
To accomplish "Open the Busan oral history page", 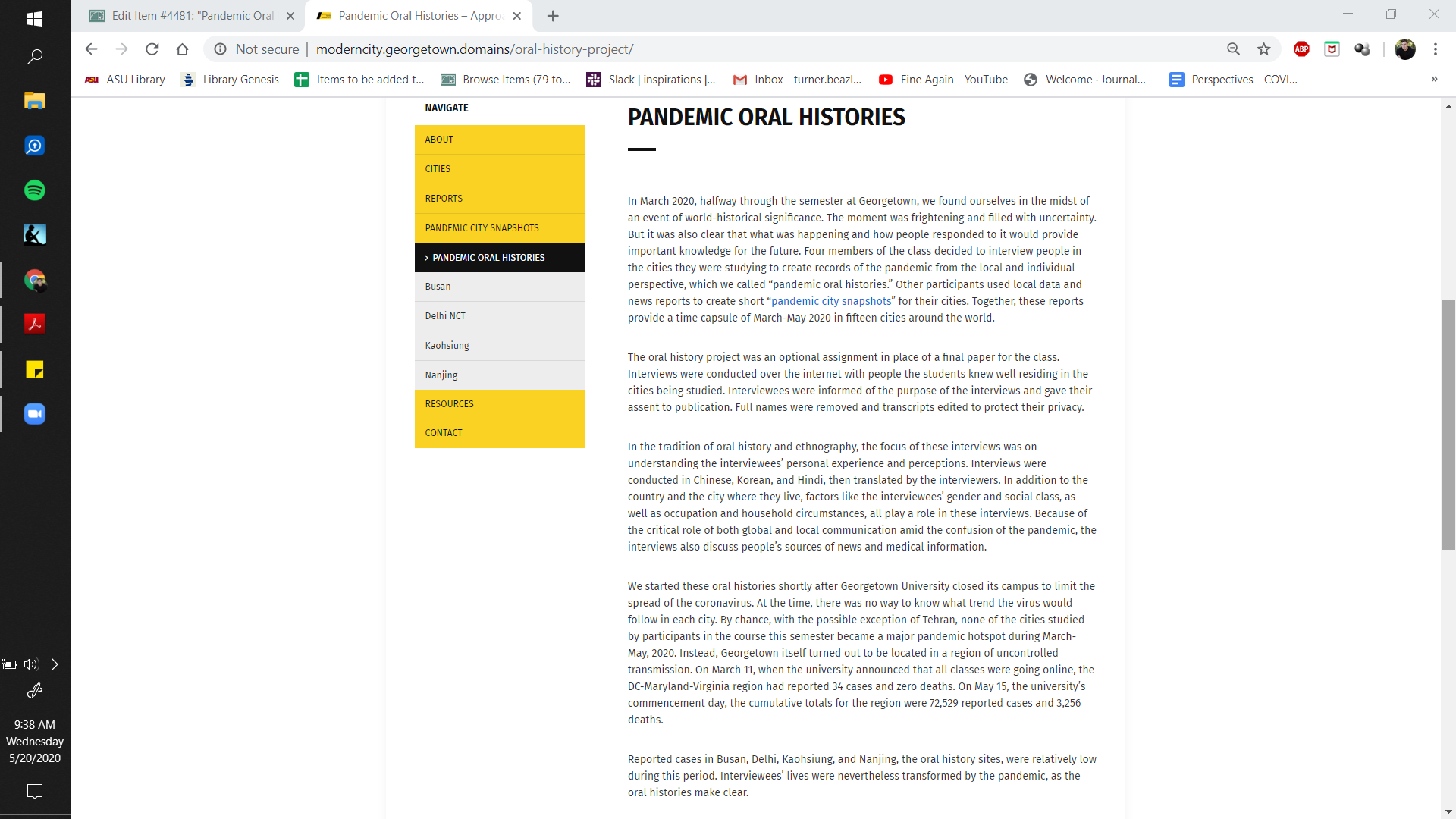I will point(438,287).
